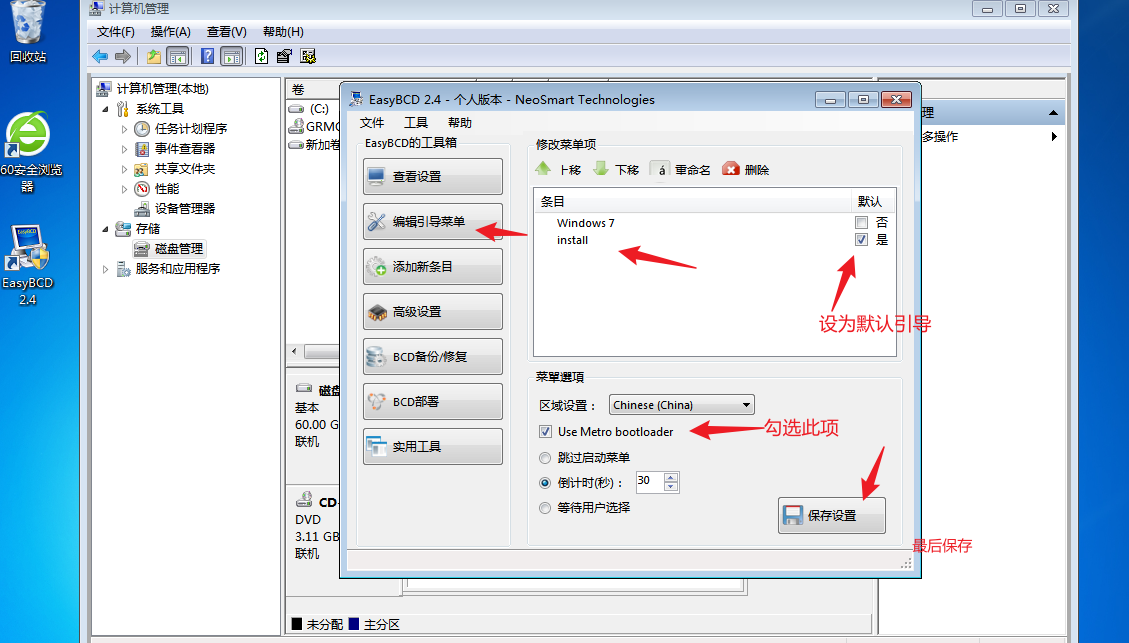Viewport: 1129px width, 643px height.
Task: Click the 上移 (move up) green arrow icon
Action: click(544, 169)
